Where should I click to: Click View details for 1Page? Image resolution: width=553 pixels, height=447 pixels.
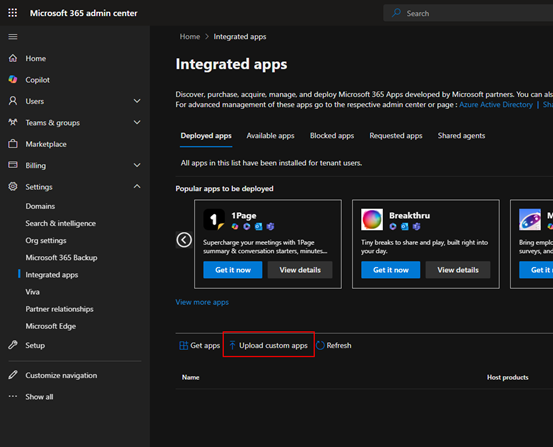point(300,270)
